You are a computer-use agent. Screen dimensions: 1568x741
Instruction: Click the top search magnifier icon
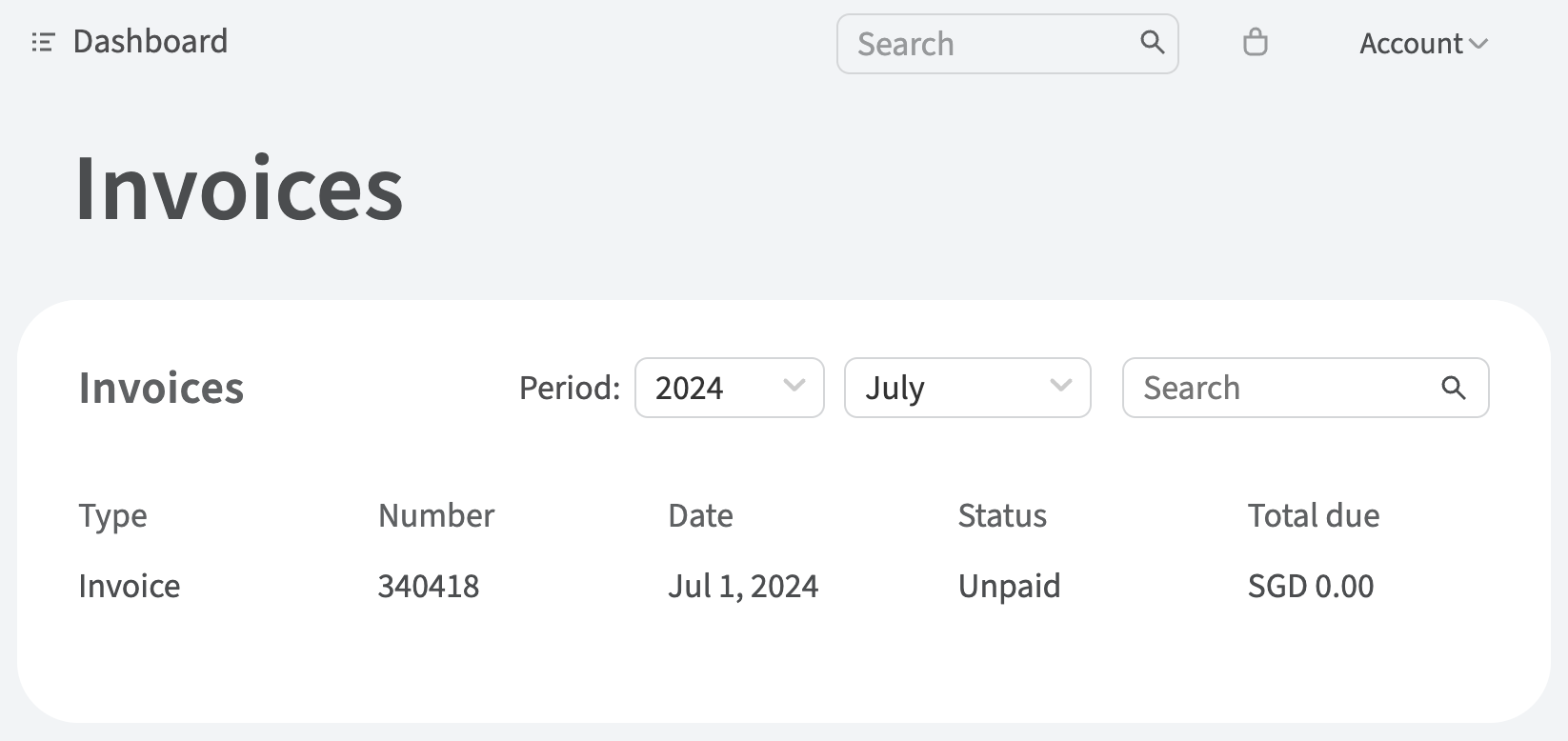[x=1152, y=43]
